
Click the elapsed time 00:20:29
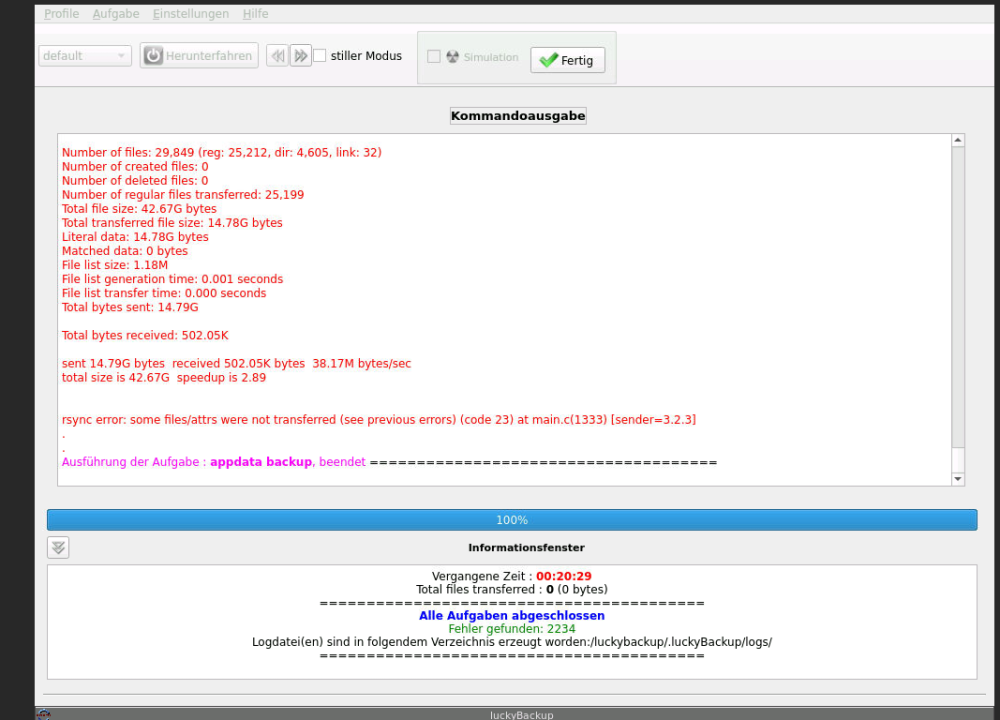[x=564, y=576]
